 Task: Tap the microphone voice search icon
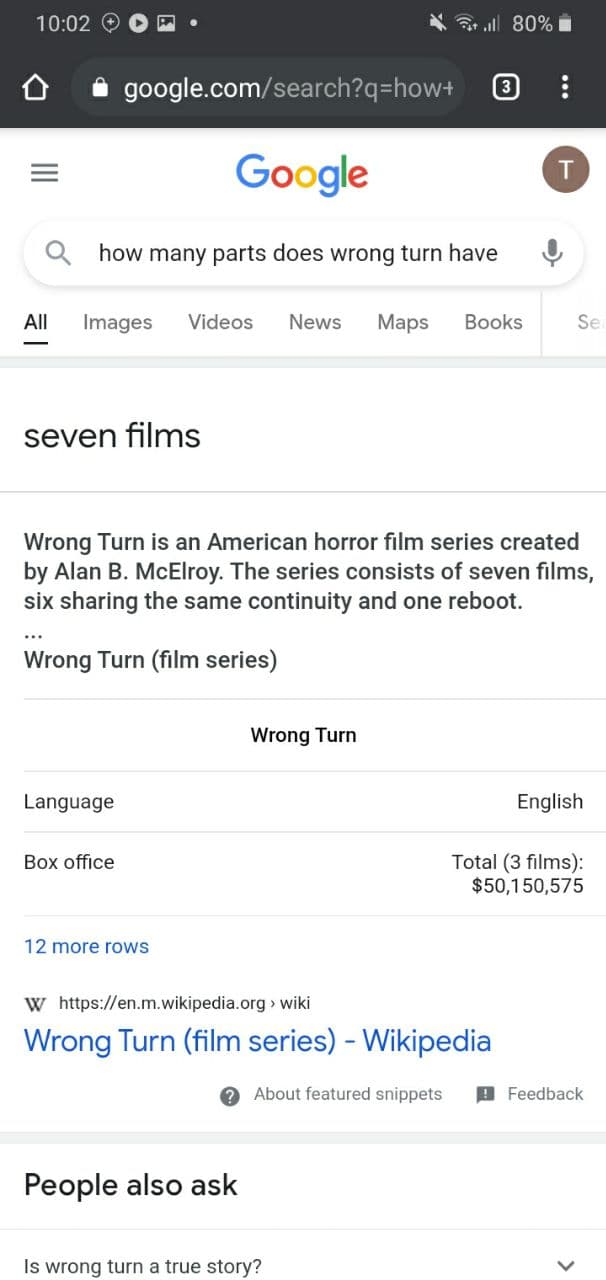552,253
